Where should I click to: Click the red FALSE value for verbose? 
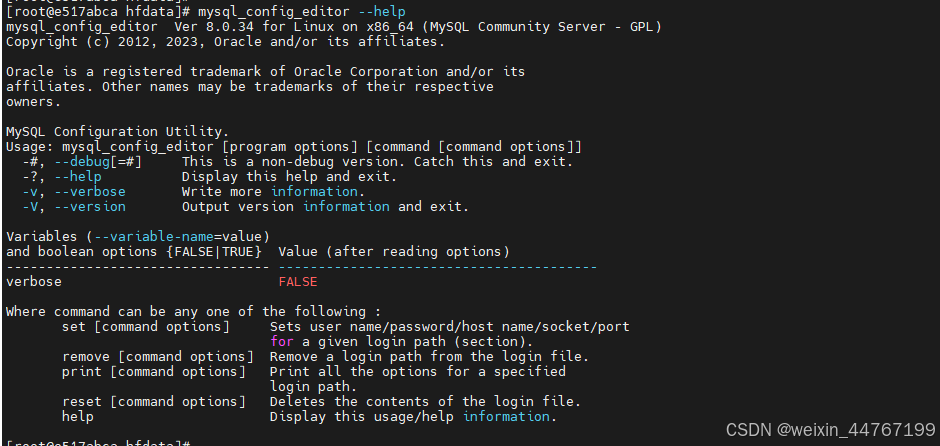click(x=297, y=282)
